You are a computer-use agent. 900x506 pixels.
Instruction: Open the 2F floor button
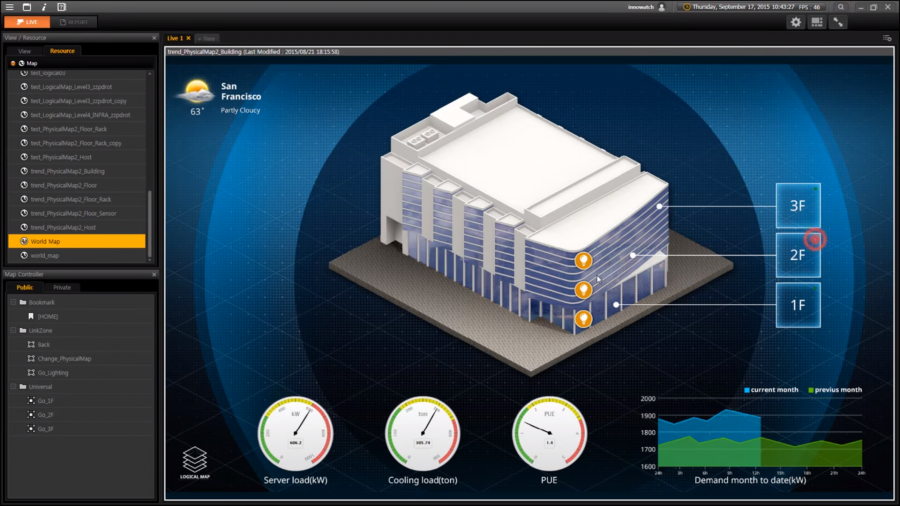798,255
